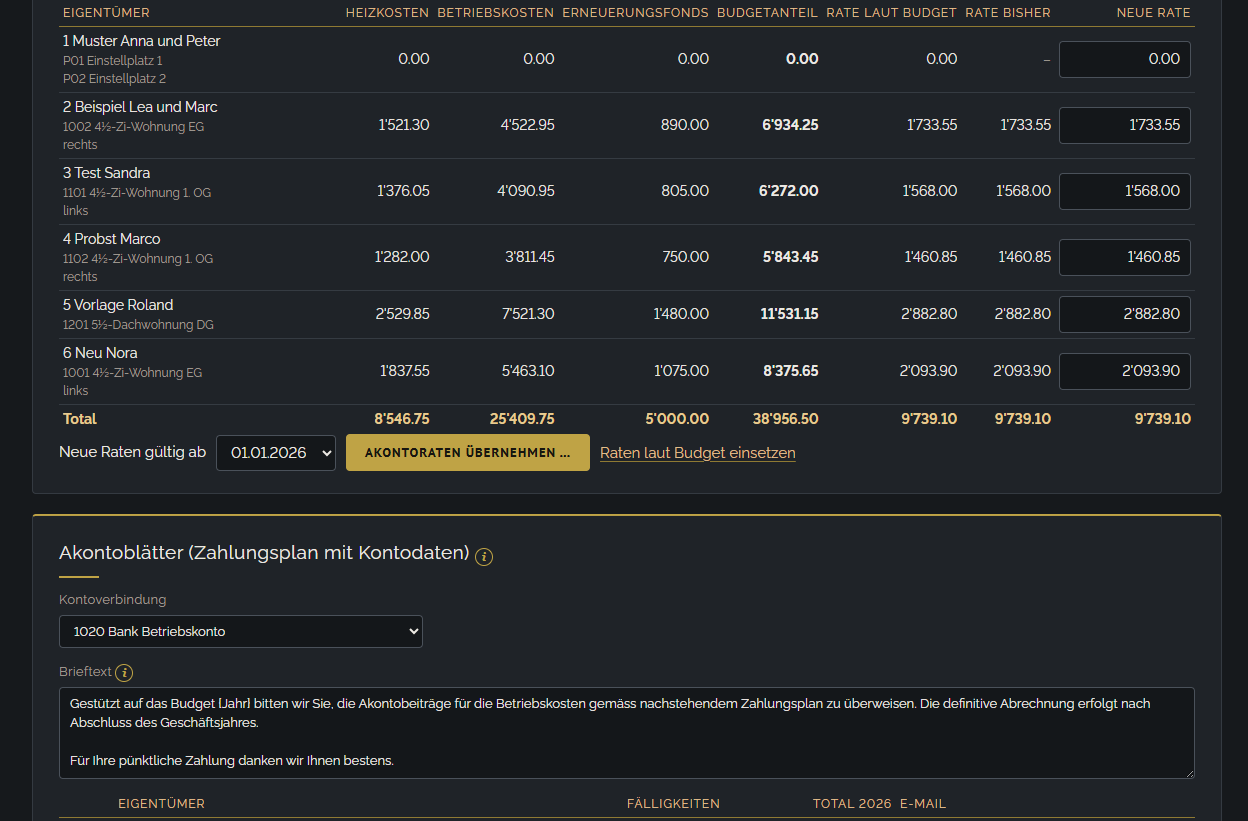This screenshot has width=1248, height=821.
Task: Click info icon beside Brieftext label
Action: point(124,673)
